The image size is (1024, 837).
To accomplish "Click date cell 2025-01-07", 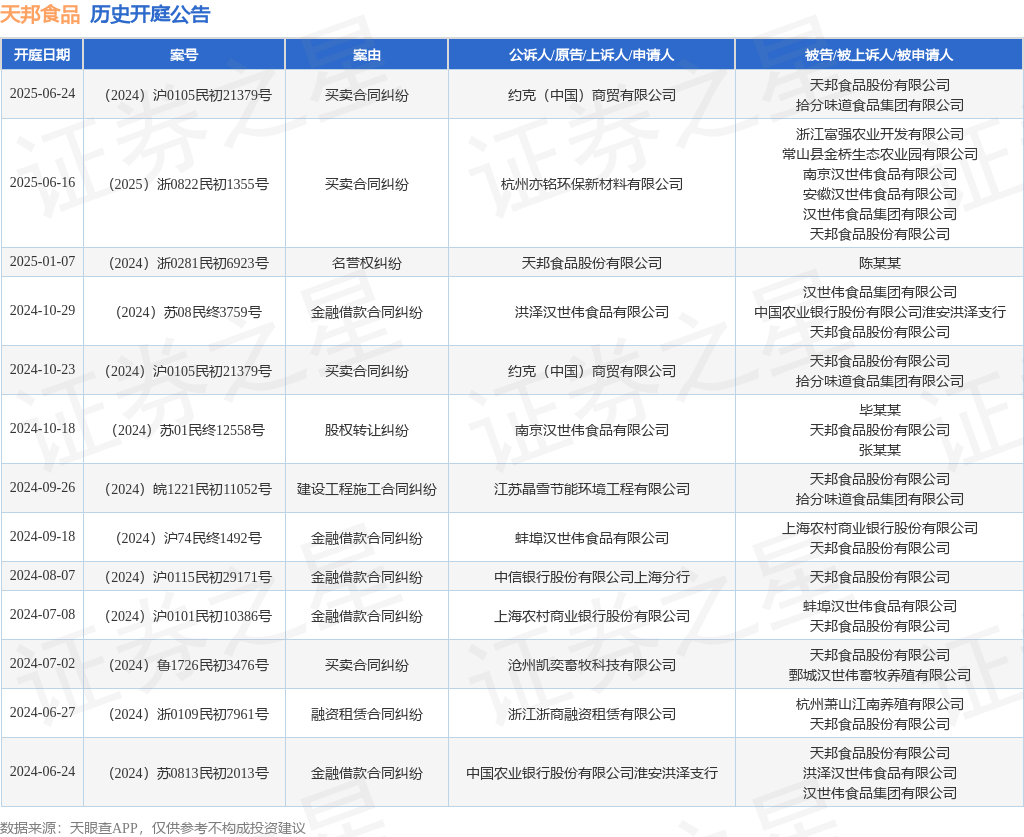I will pyautogui.click(x=42, y=261).
